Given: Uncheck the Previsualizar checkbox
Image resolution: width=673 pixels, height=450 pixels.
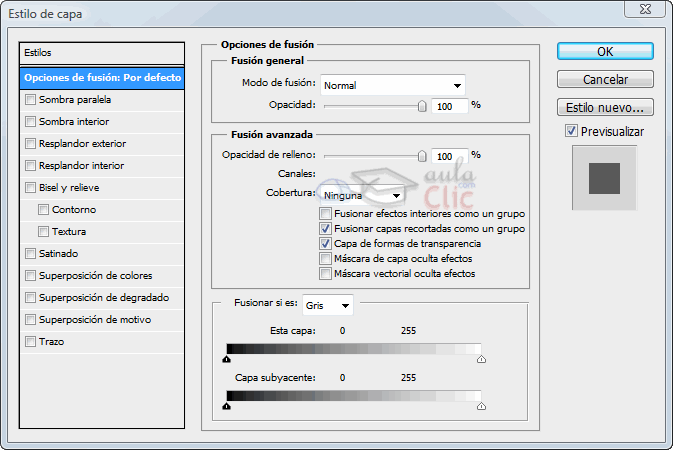Looking at the screenshot, I should (x=571, y=131).
